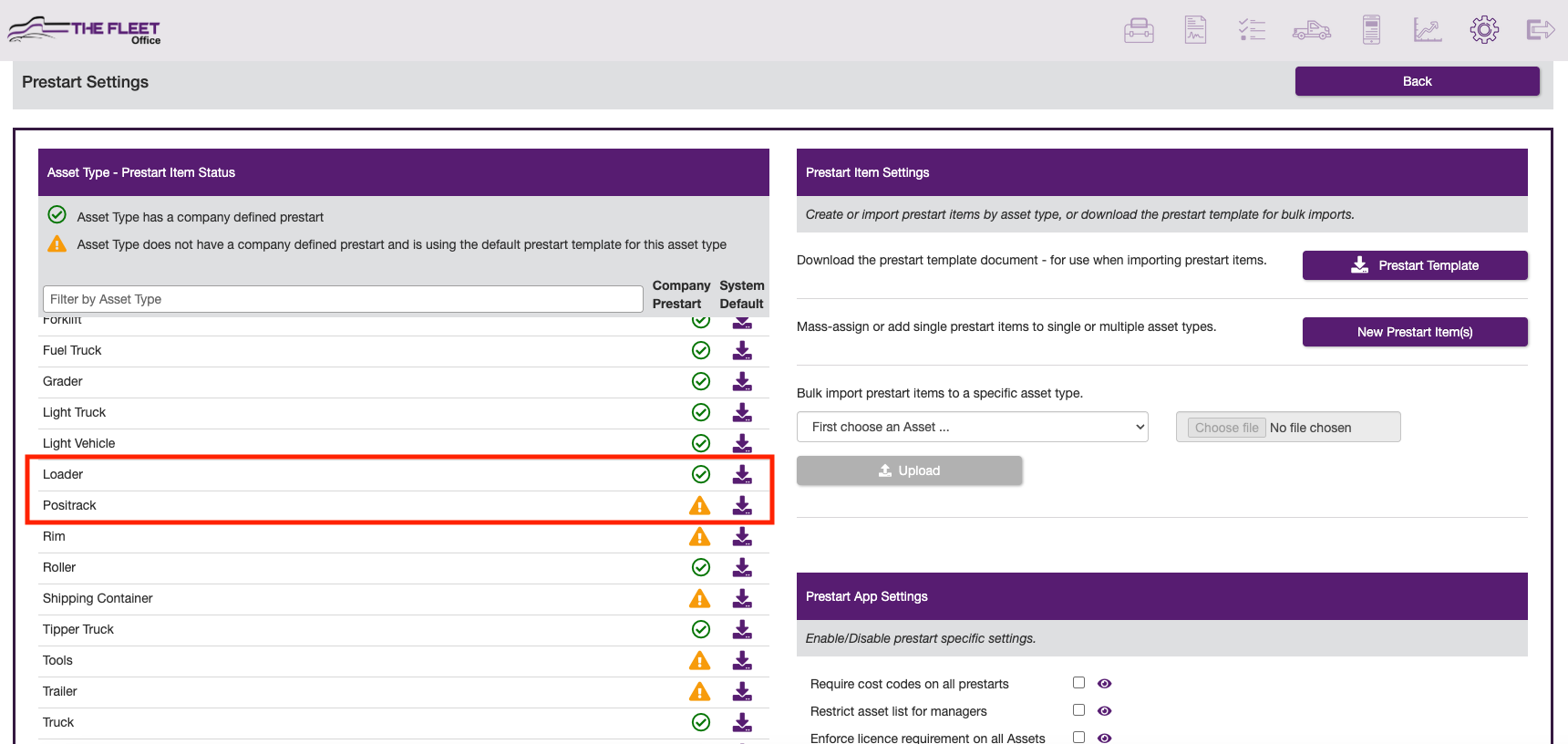The width and height of the screenshot is (1568, 744).
Task: Click the checklist icon in top navigation
Action: (1252, 30)
